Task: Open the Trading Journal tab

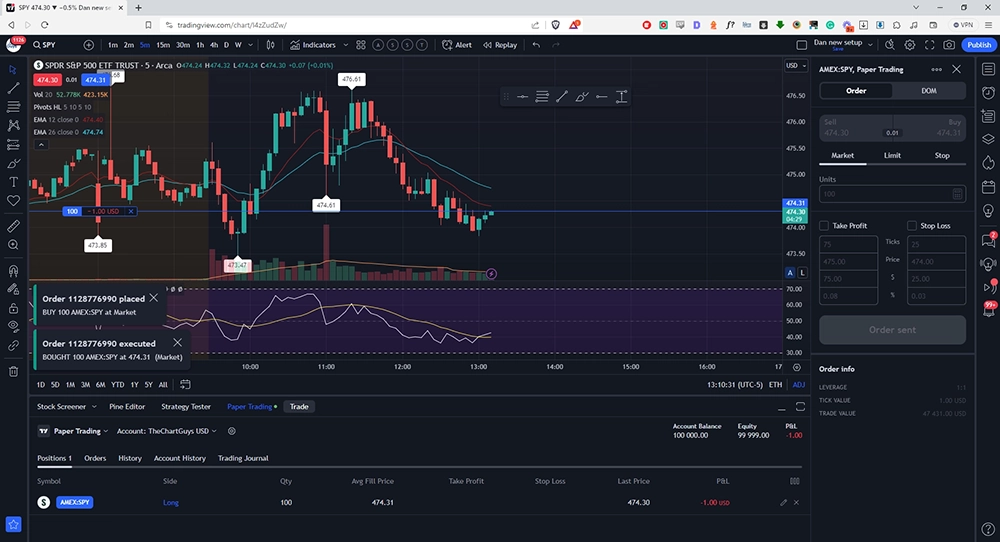Action: [243, 458]
